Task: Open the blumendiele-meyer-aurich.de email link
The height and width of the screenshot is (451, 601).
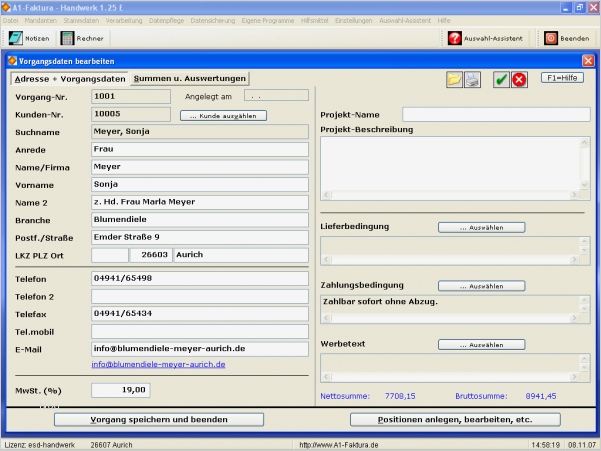Action: [159, 365]
